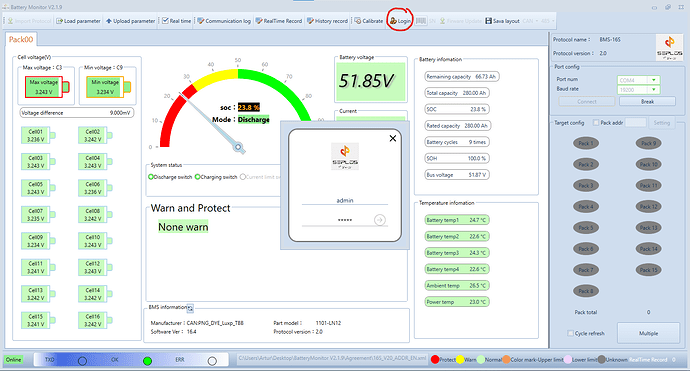Click the Cell01 battery icon
The height and width of the screenshot is (371, 690).
point(38,136)
